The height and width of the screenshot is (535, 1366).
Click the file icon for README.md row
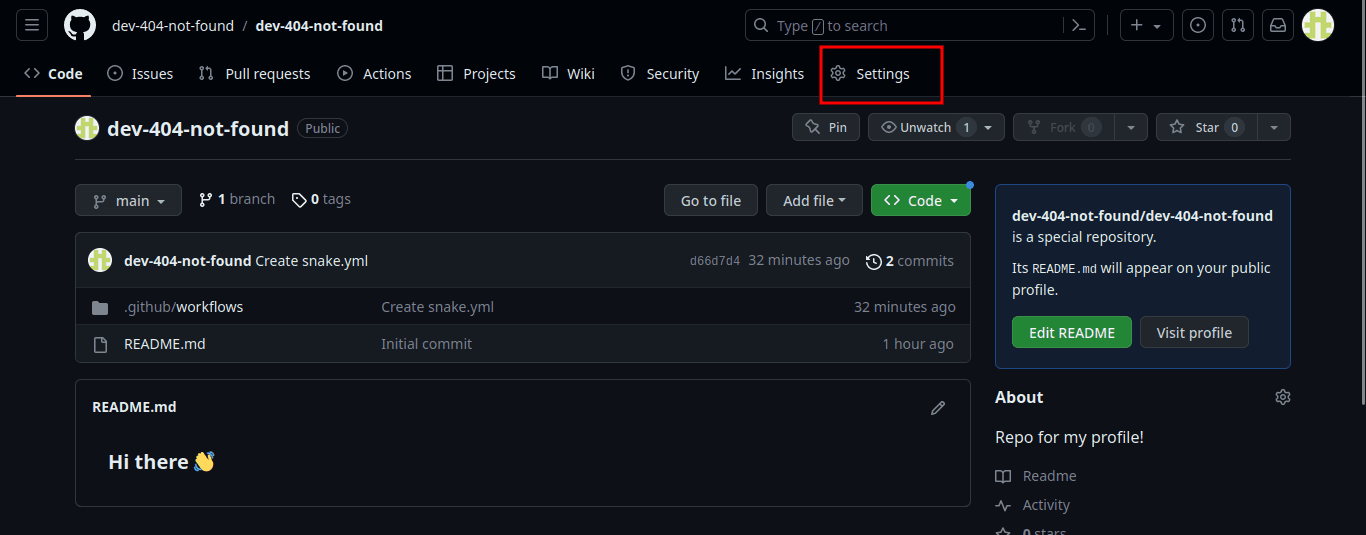100,344
